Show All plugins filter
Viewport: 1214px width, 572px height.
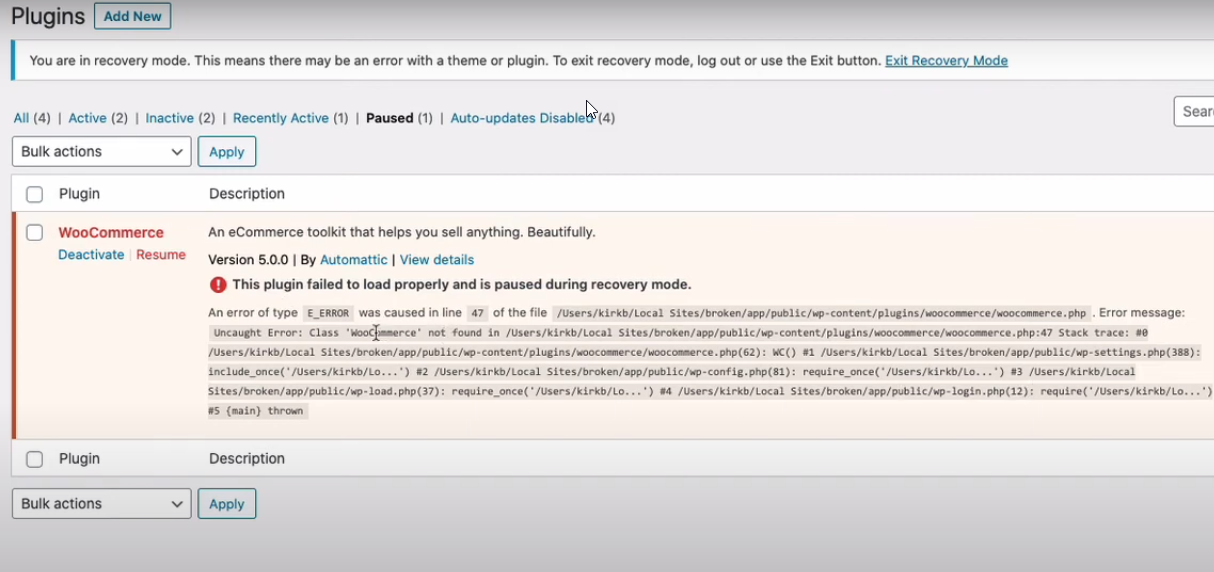[21, 118]
